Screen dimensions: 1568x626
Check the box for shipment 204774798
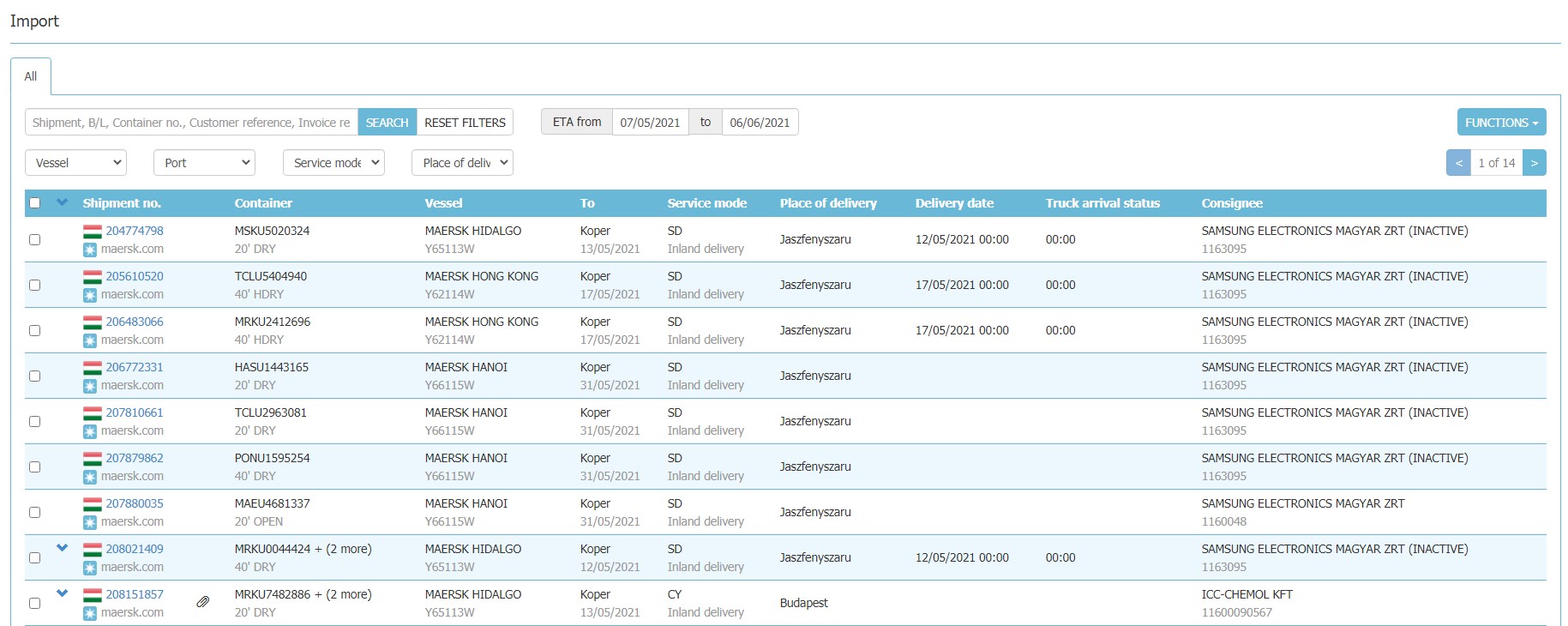(35, 239)
